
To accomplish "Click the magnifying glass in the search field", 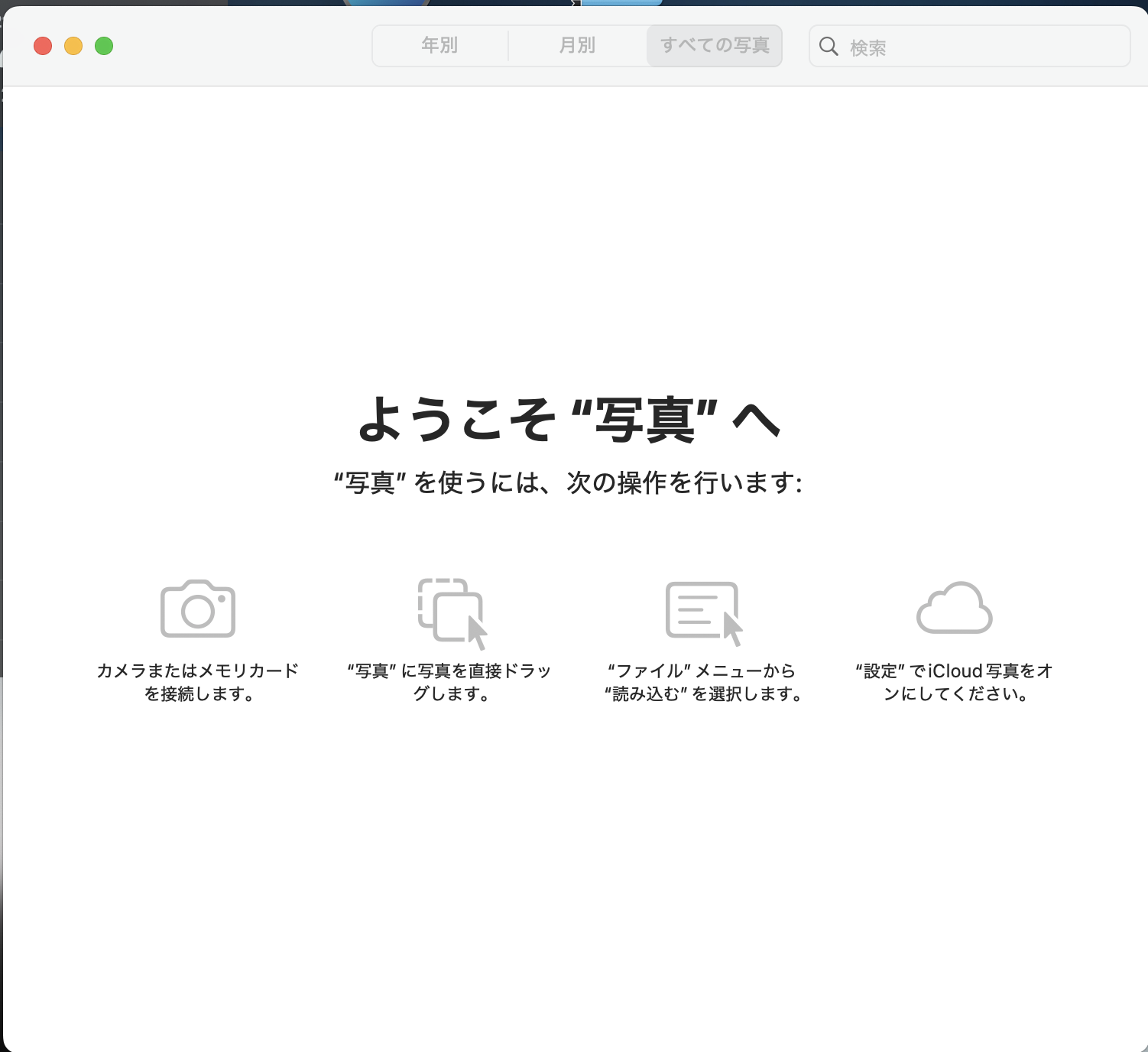I will coord(829,46).
